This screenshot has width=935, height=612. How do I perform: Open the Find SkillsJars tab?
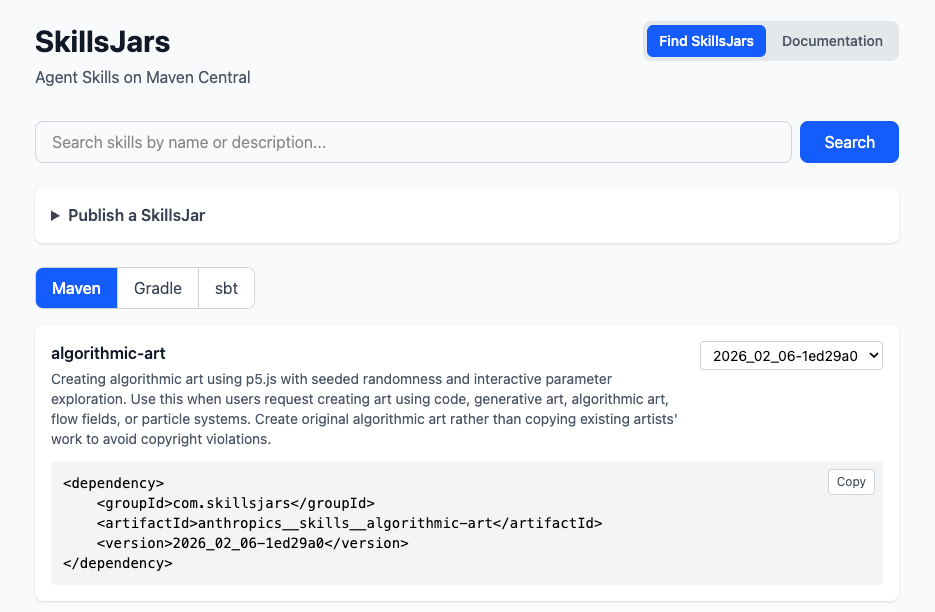[706, 41]
